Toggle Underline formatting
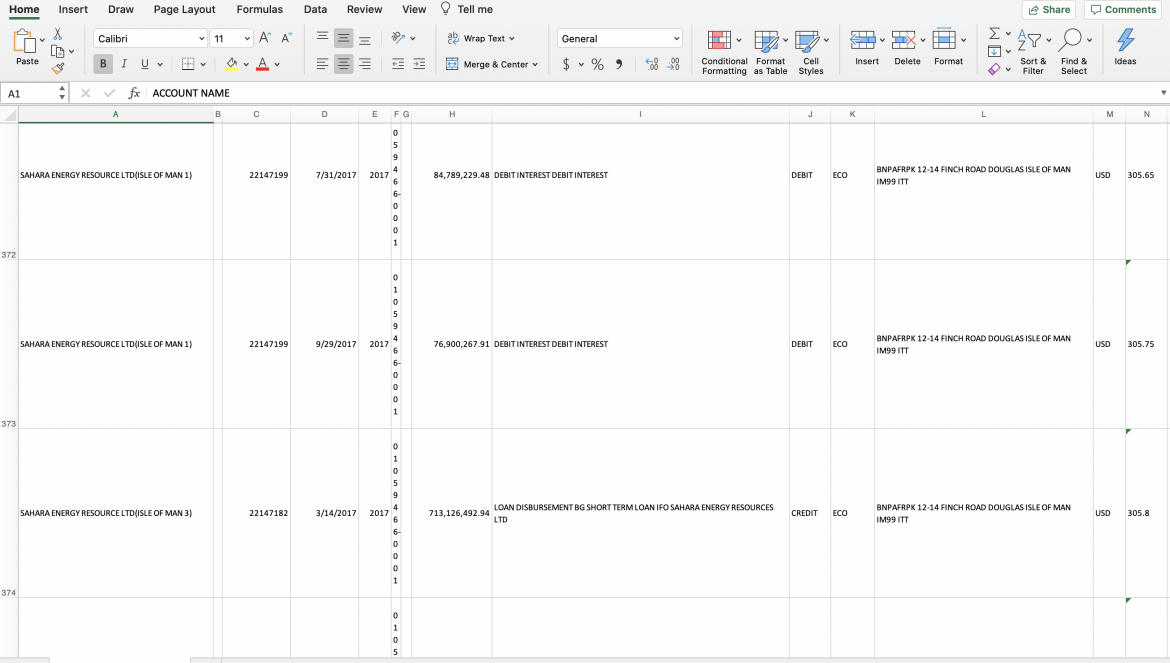Image resolution: width=1170 pixels, height=663 pixels. click(145, 64)
